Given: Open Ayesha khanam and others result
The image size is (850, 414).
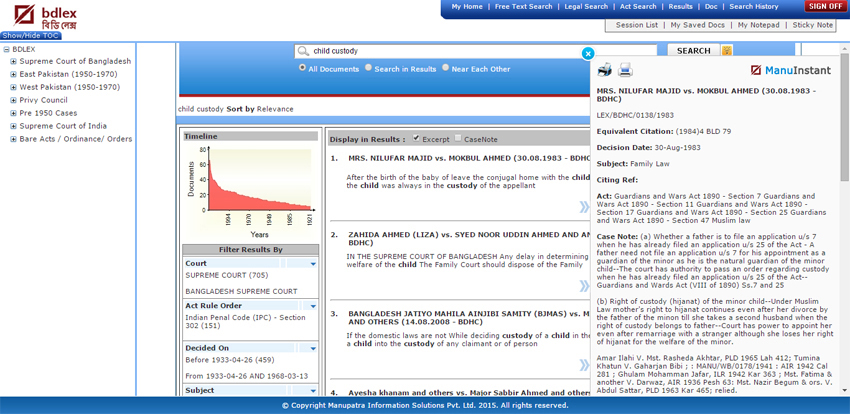Looking at the screenshot, I should tap(468, 393).
